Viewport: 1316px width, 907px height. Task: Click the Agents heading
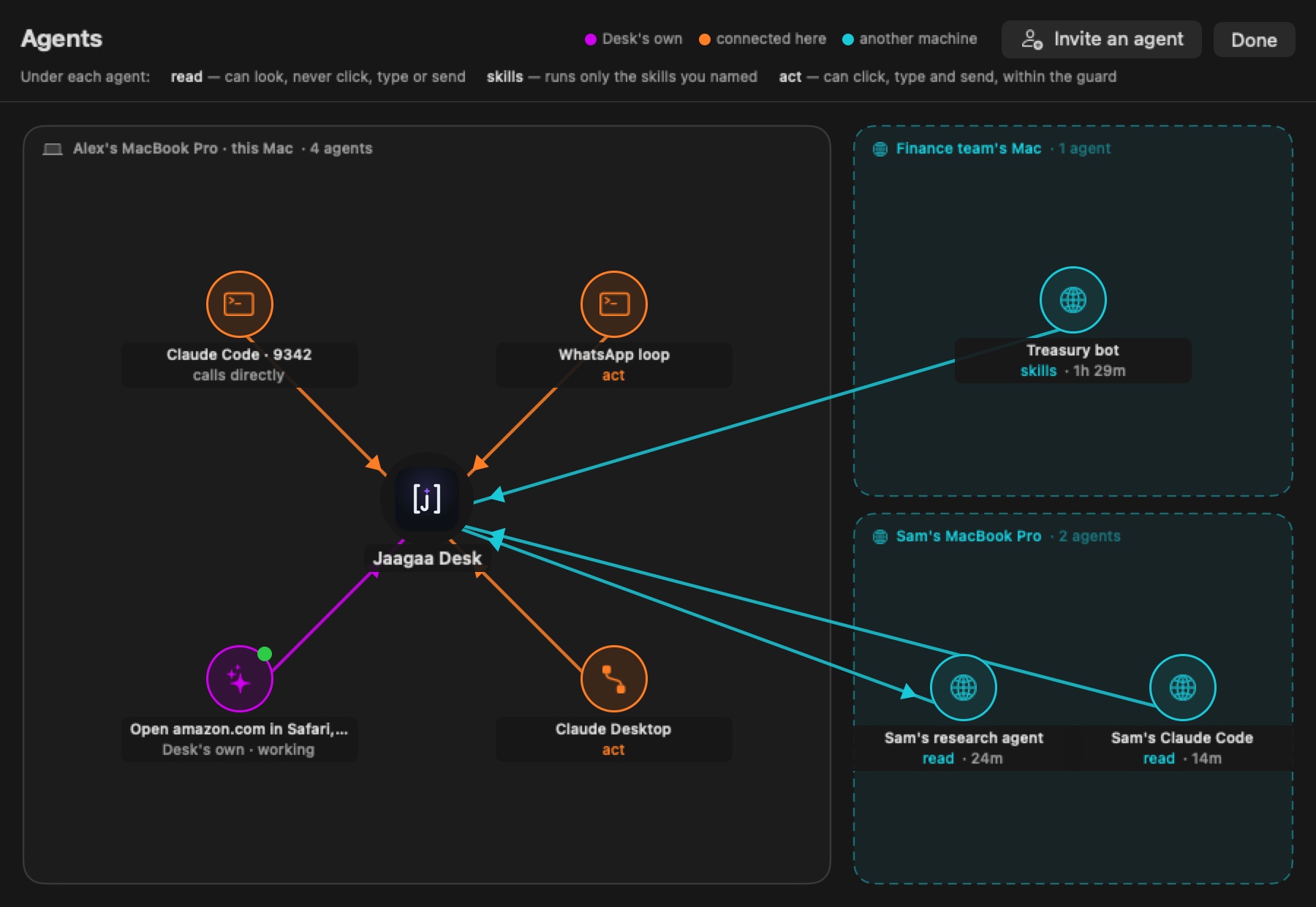(x=61, y=39)
